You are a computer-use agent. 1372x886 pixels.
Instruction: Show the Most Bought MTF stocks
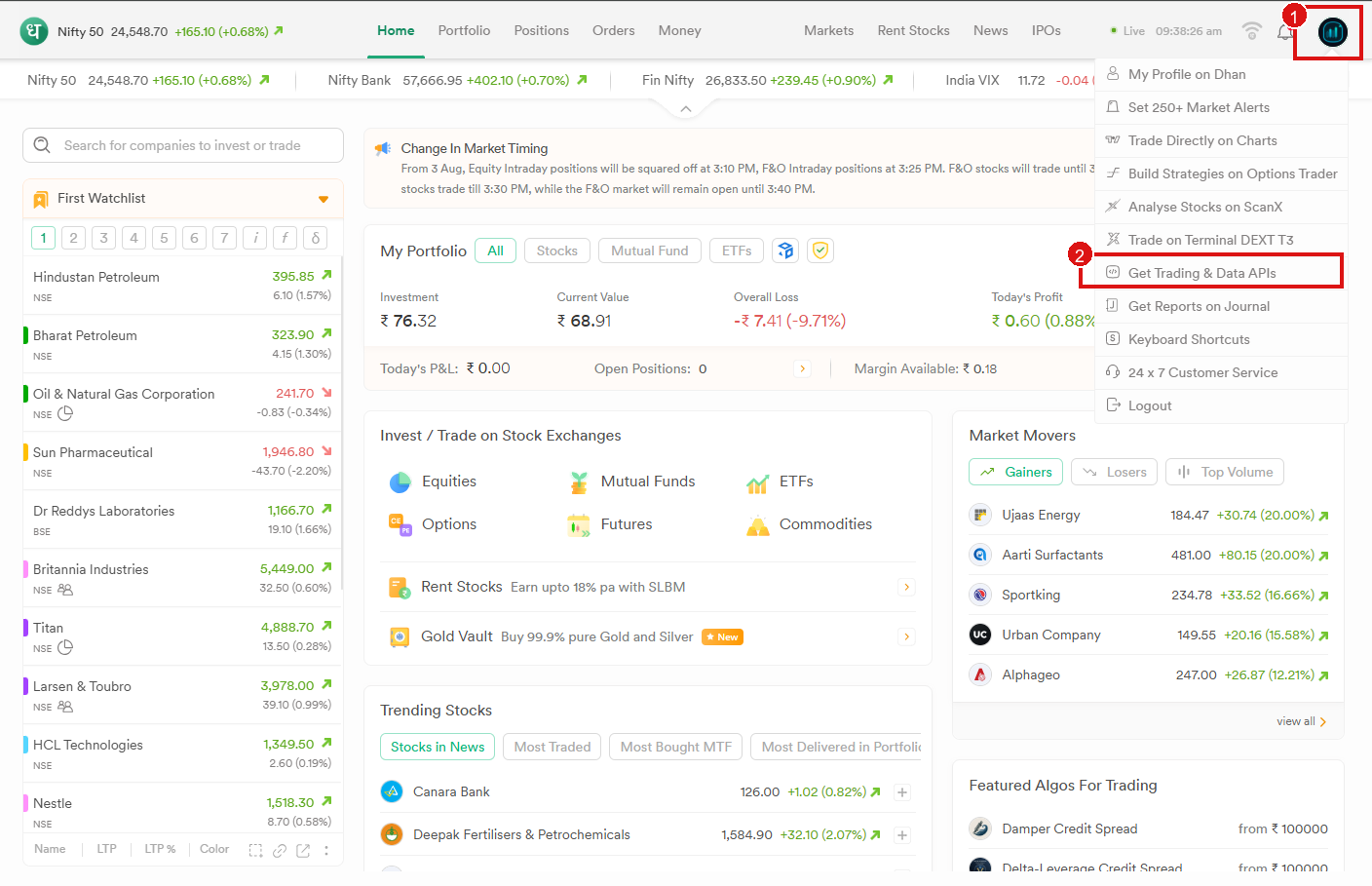click(676, 747)
